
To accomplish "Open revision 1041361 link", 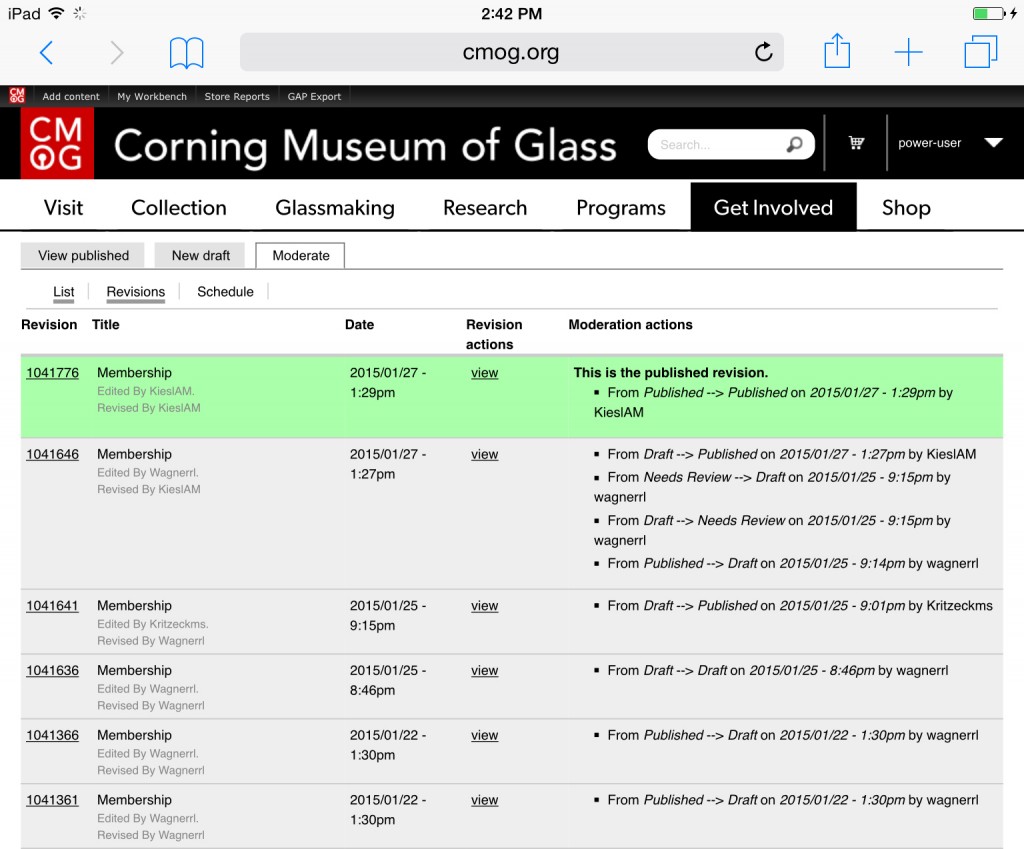I will point(52,800).
